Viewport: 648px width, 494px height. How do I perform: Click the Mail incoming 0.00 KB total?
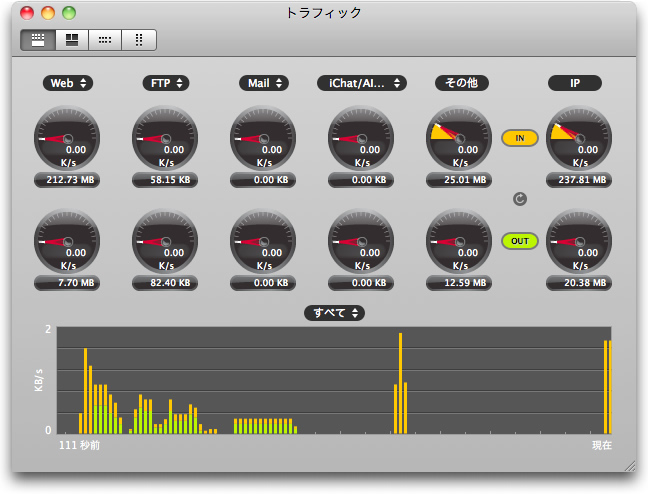point(263,180)
